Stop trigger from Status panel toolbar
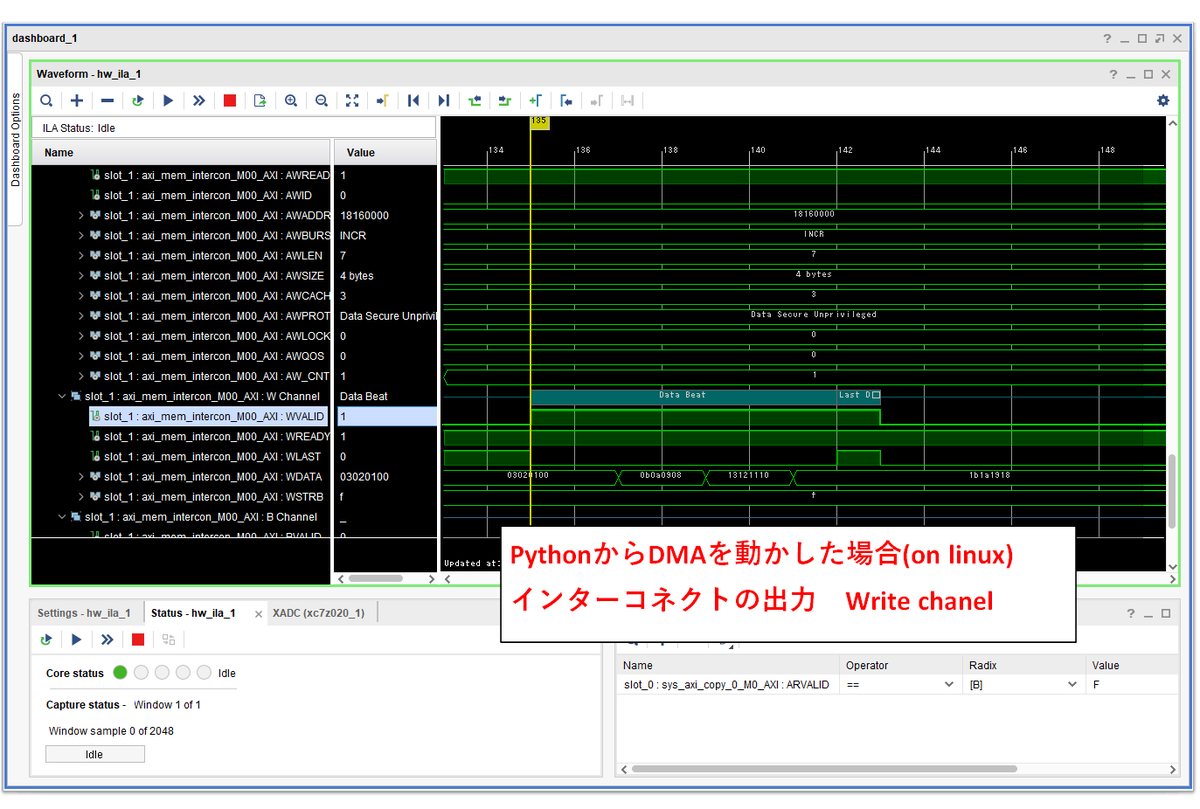Image resolution: width=1200 pixels, height=809 pixels. pos(138,639)
